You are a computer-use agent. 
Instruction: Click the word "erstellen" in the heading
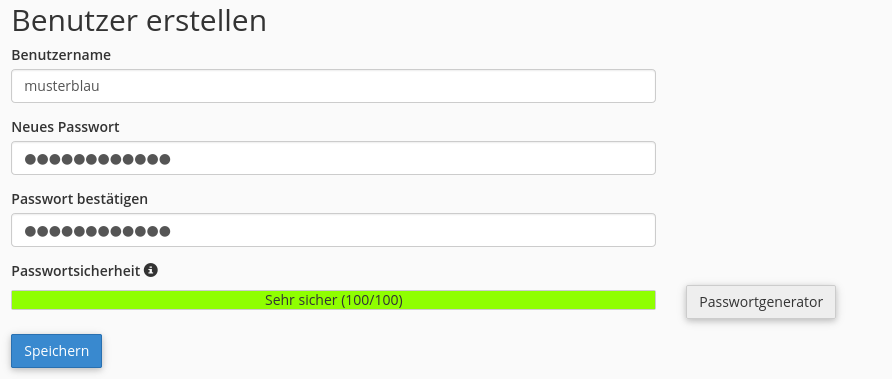coord(207,21)
